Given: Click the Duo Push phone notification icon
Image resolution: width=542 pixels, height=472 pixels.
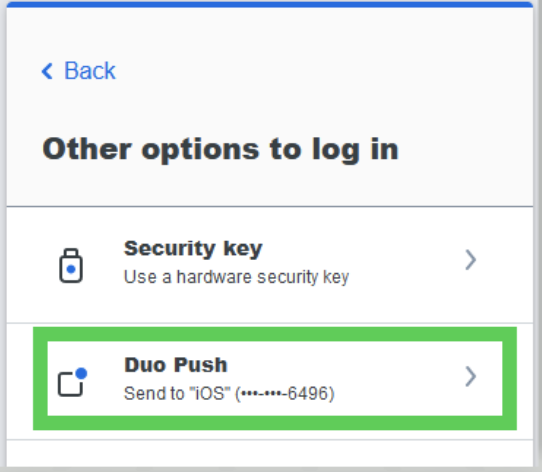Looking at the screenshot, I should (72, 382).
